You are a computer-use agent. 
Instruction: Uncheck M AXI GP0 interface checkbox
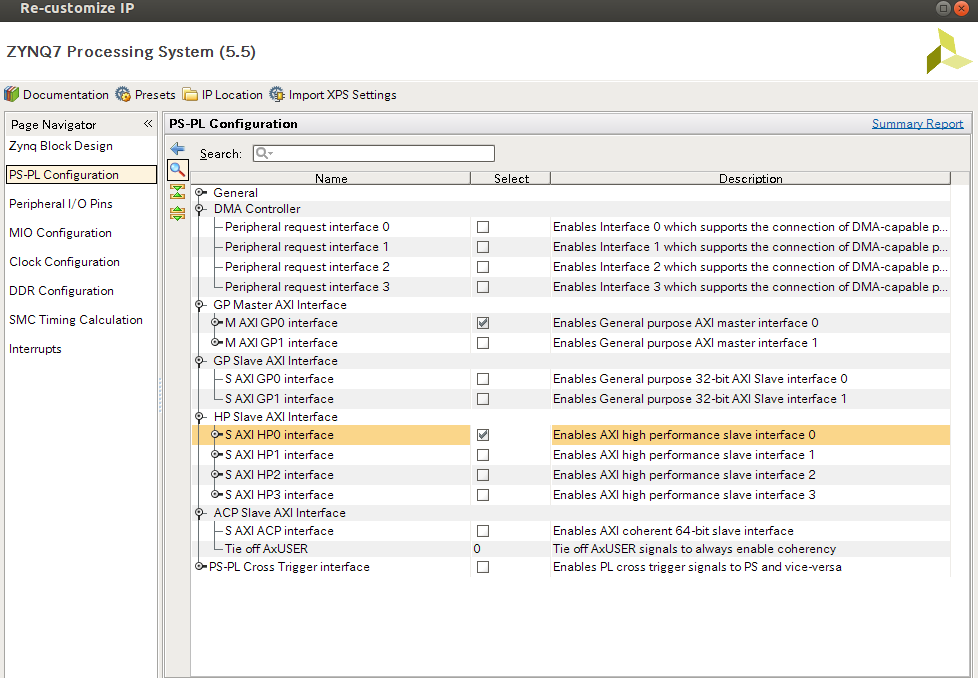point(483,323)
